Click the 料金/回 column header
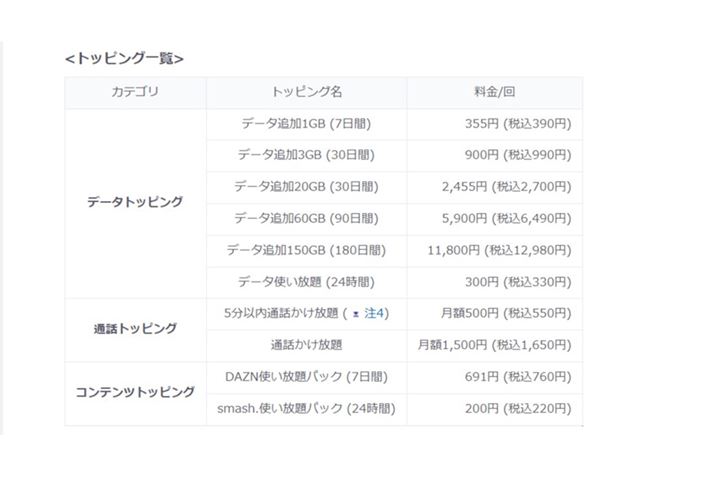Viewport: 715px width, 477px height. (x=494, y=93)
